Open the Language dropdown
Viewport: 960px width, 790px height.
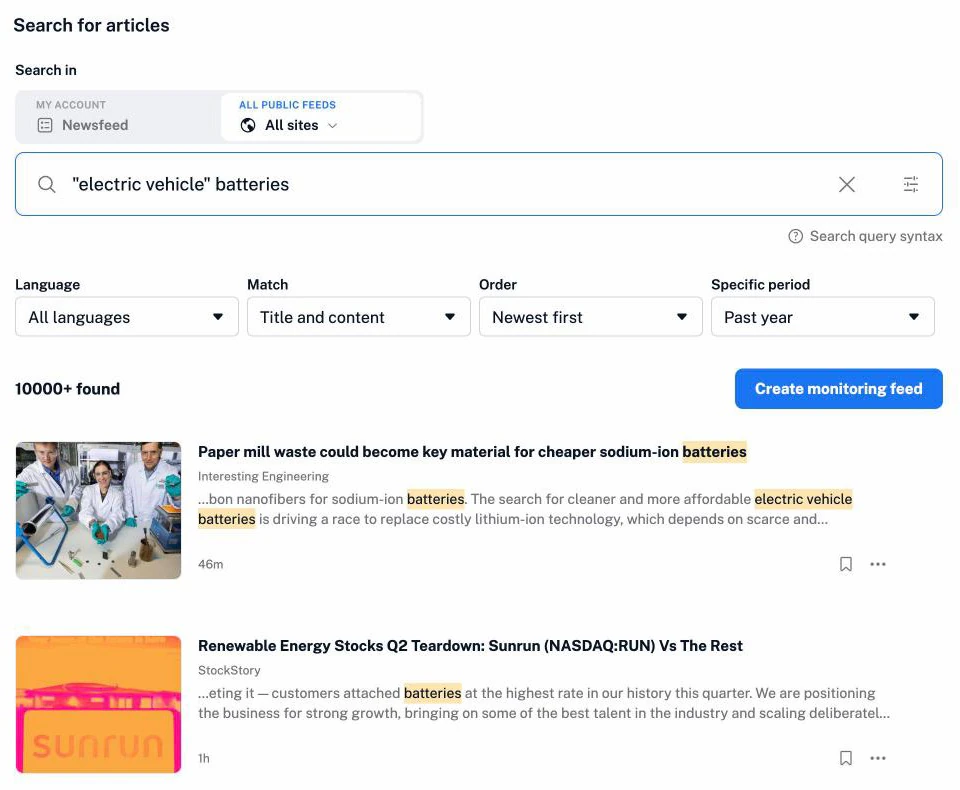tap(127, 317)
